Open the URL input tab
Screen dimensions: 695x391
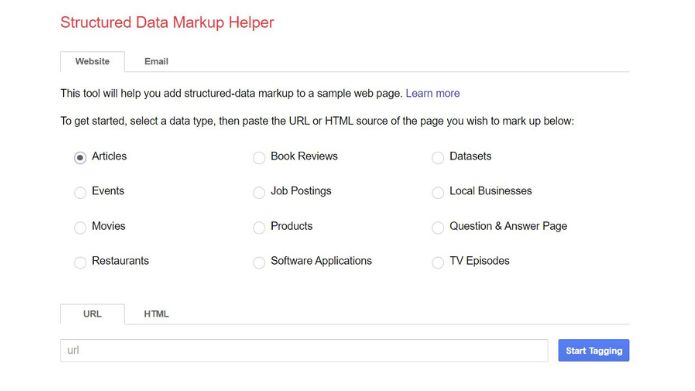92,314
